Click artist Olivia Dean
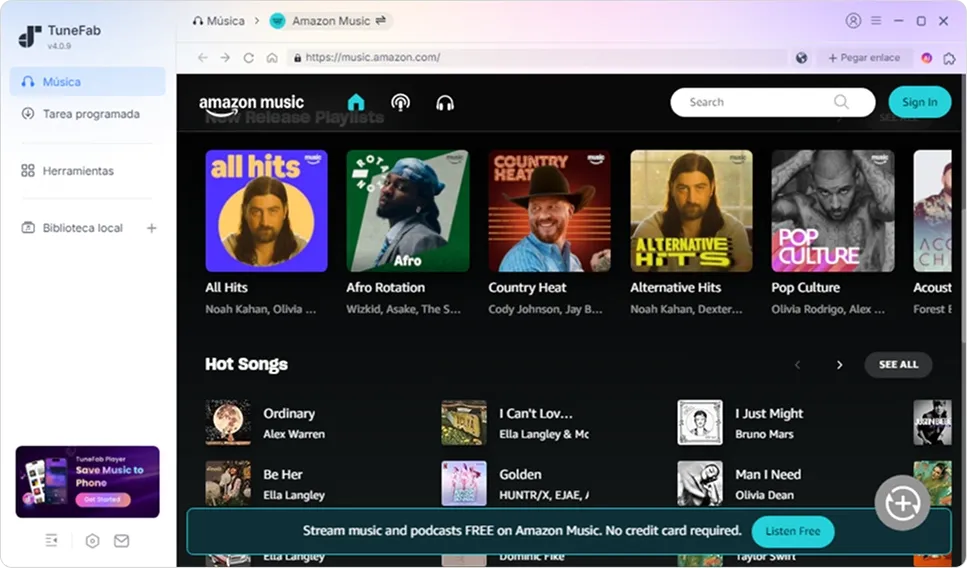The image size is (967, 568). point(764,495)
